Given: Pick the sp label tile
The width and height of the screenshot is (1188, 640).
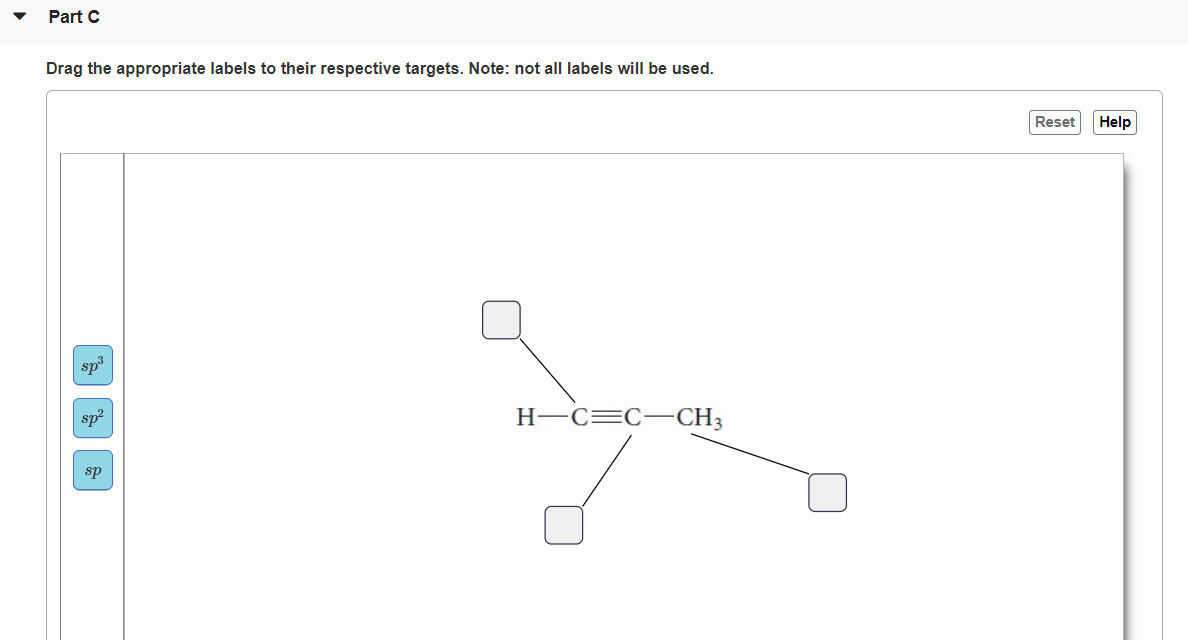Looking at the screenshot, I should click(93, 470).
